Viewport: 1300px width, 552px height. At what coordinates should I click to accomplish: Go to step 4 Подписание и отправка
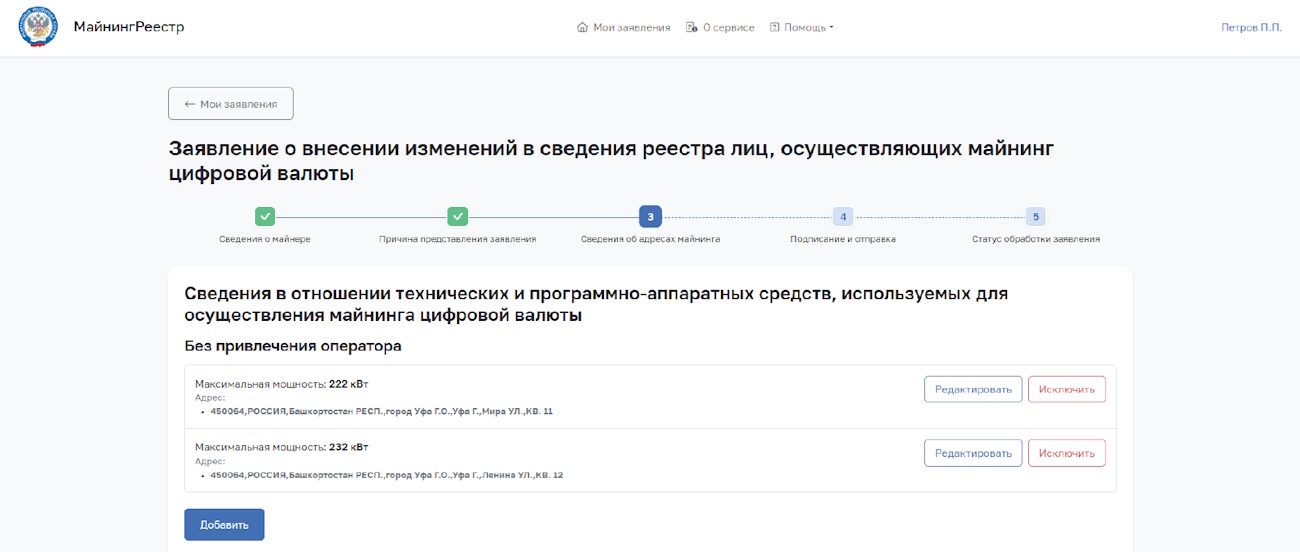[x=843, y=216]
